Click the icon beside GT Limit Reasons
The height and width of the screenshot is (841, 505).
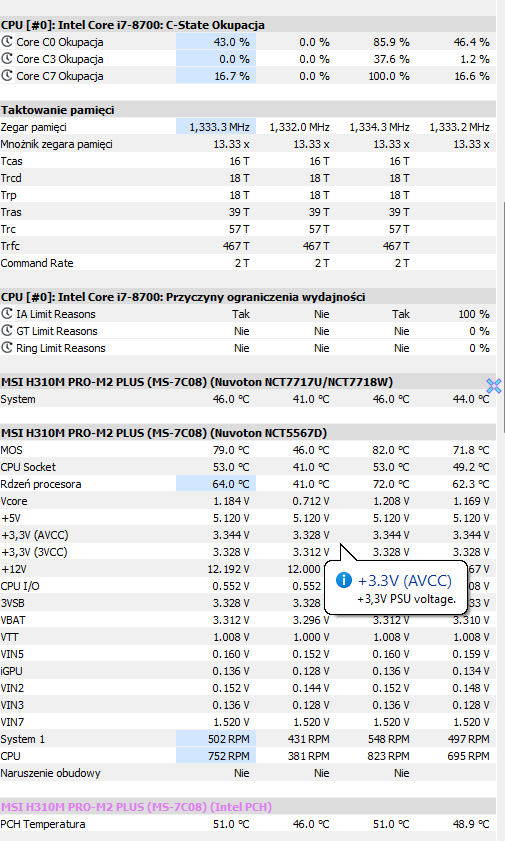(x=6, y=331)
